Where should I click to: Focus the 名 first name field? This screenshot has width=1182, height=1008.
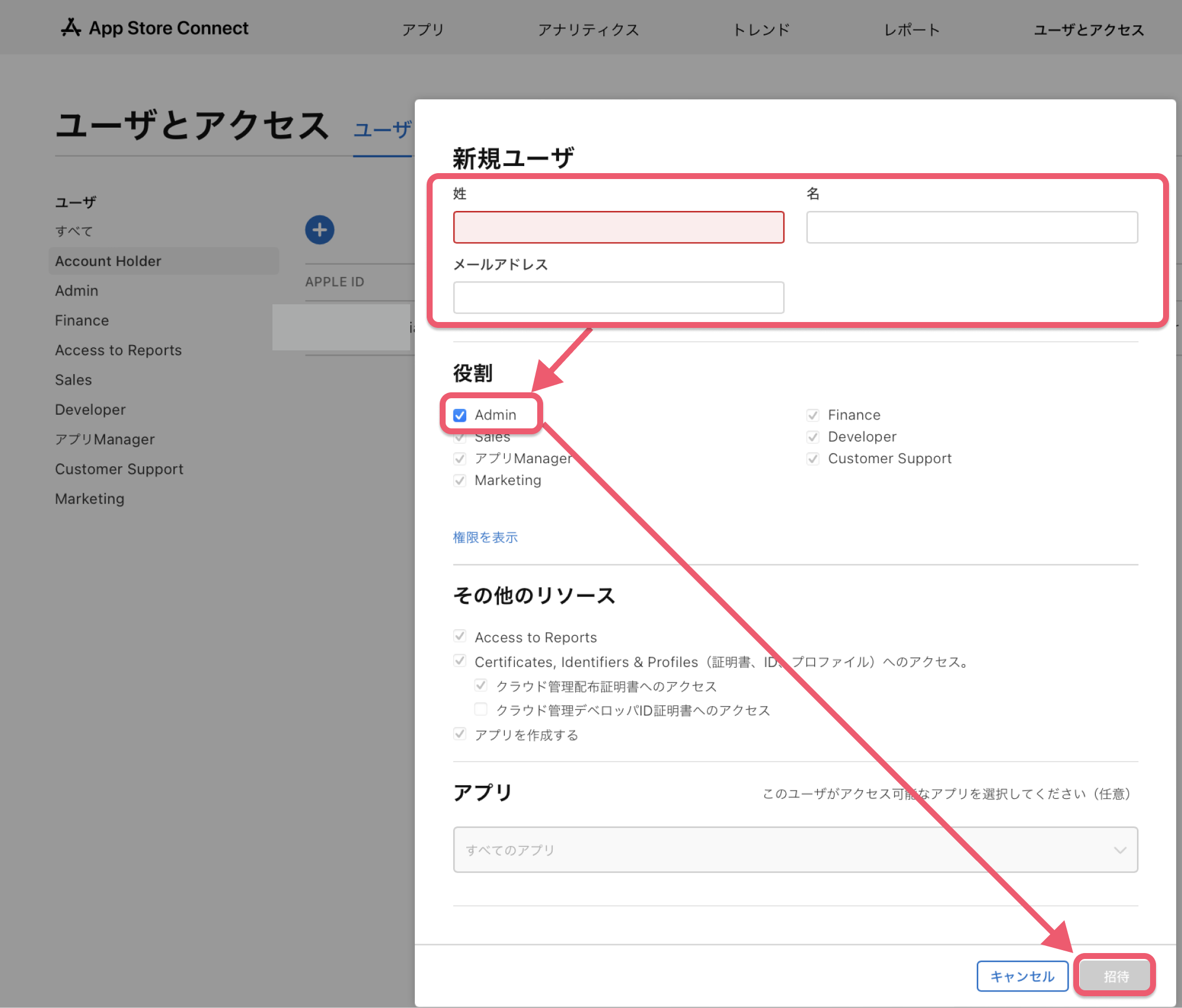click(x=972, y=227)
